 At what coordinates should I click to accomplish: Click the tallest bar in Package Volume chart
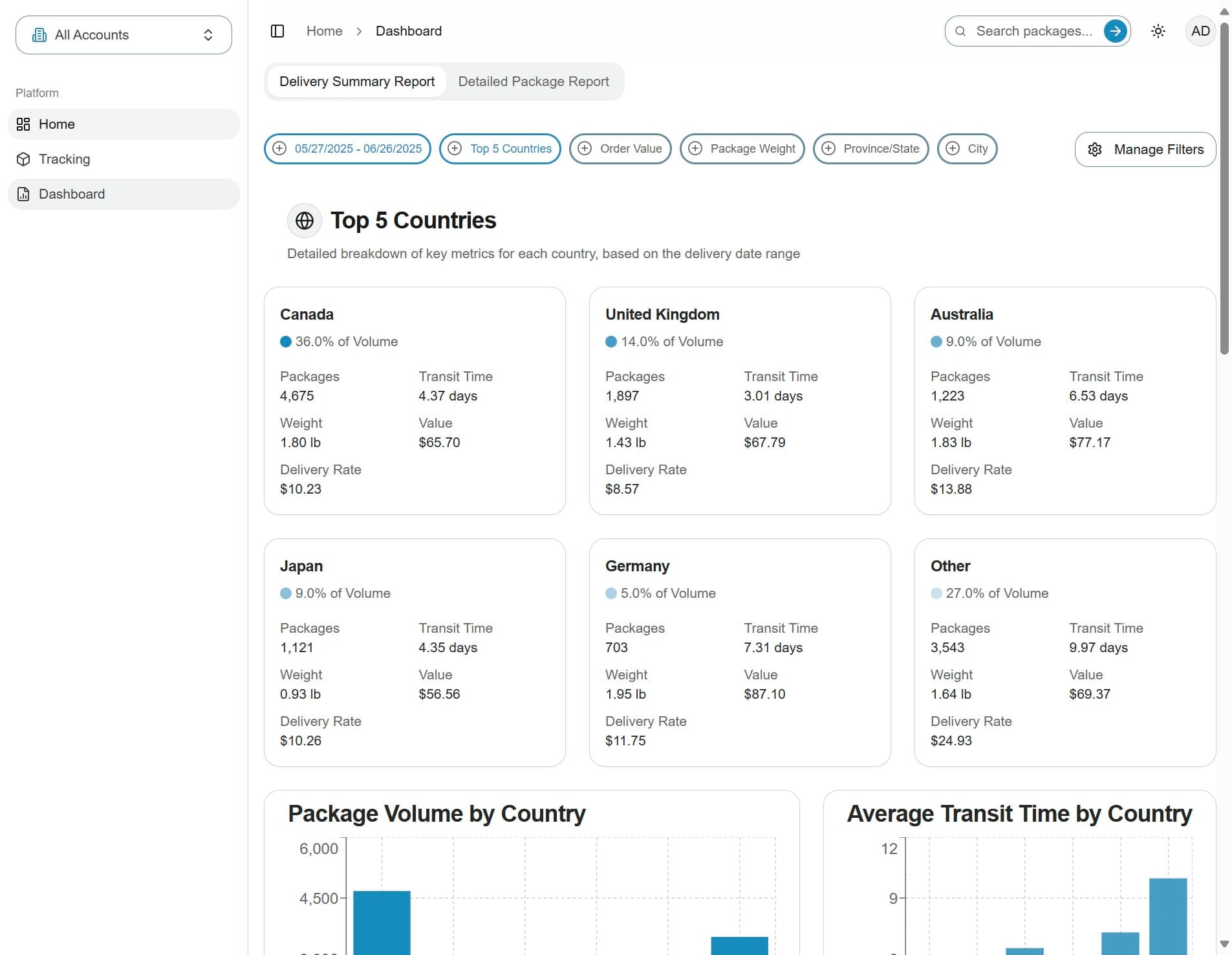coord(382,923)
